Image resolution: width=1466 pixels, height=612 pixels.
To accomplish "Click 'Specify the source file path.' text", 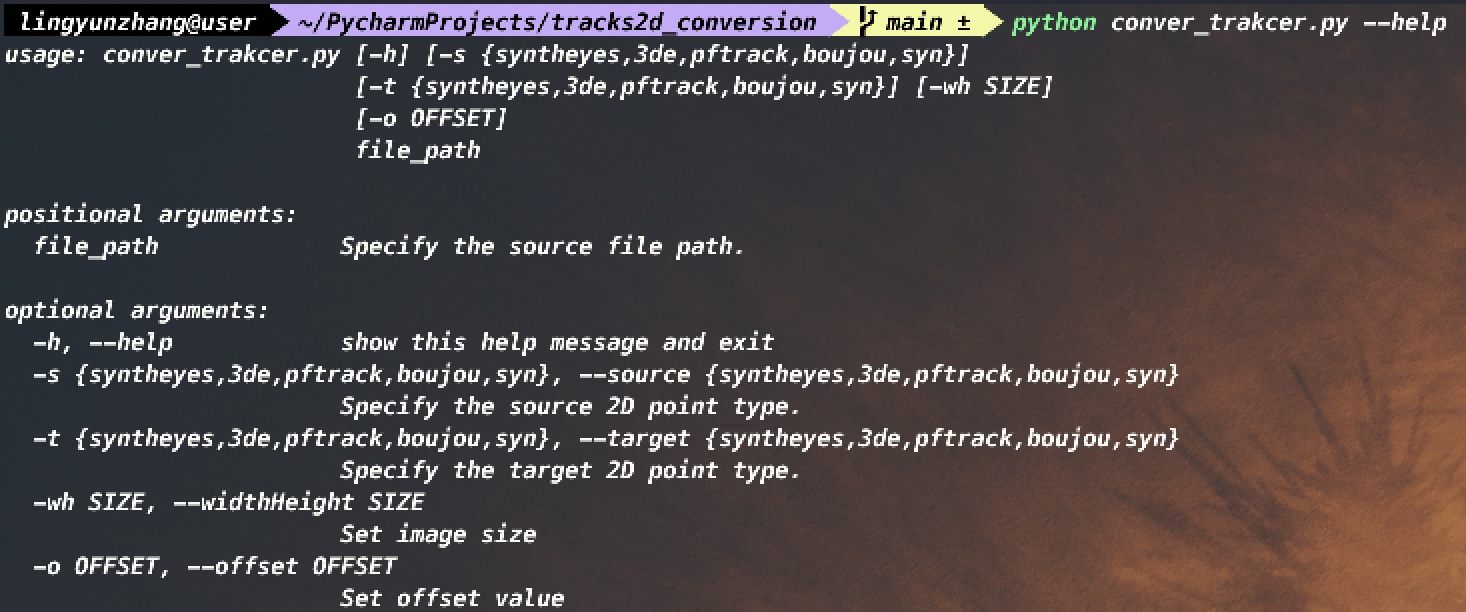I will point(542,246).
